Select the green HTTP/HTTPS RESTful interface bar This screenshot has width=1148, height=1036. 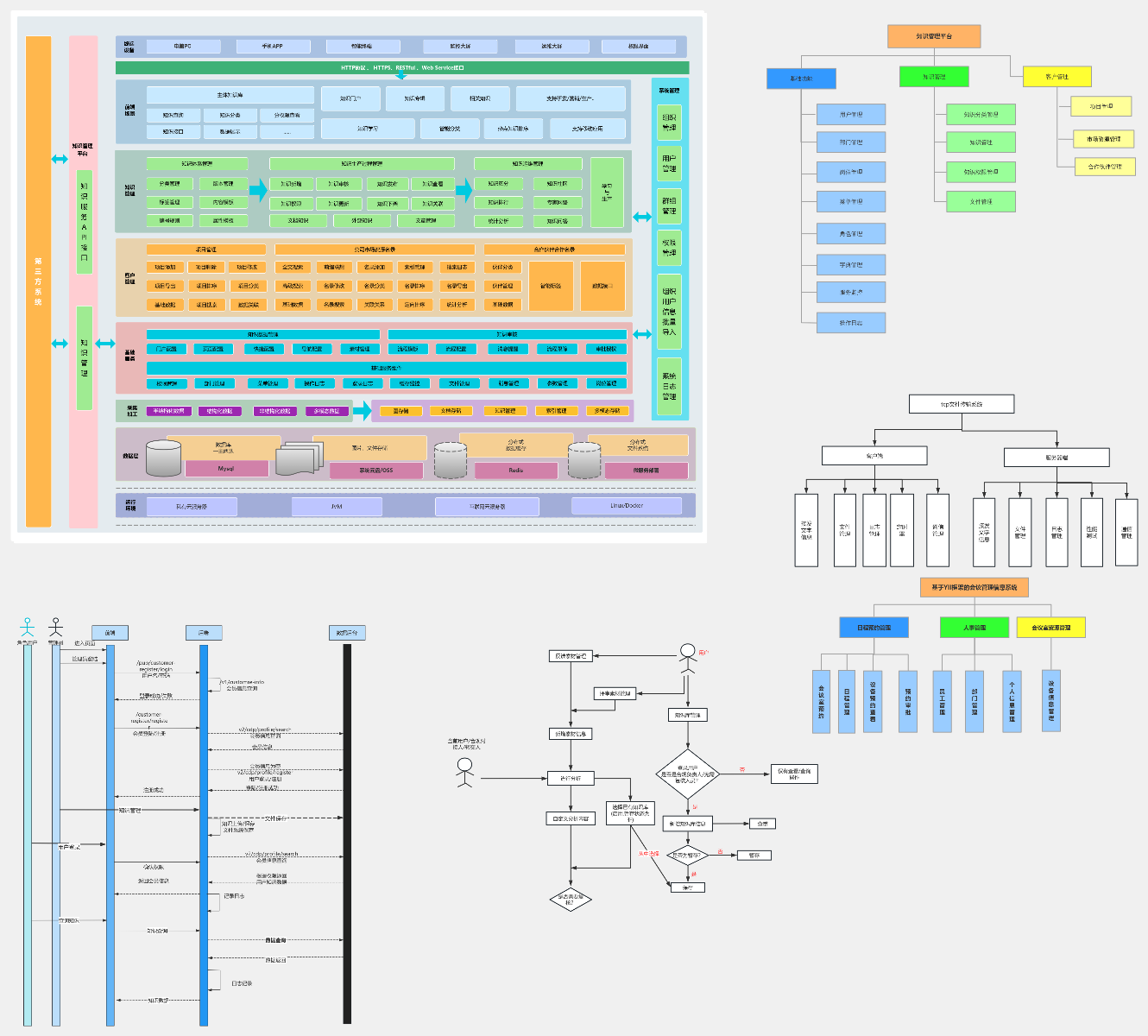pyautogui.click(x=402, y=67)
